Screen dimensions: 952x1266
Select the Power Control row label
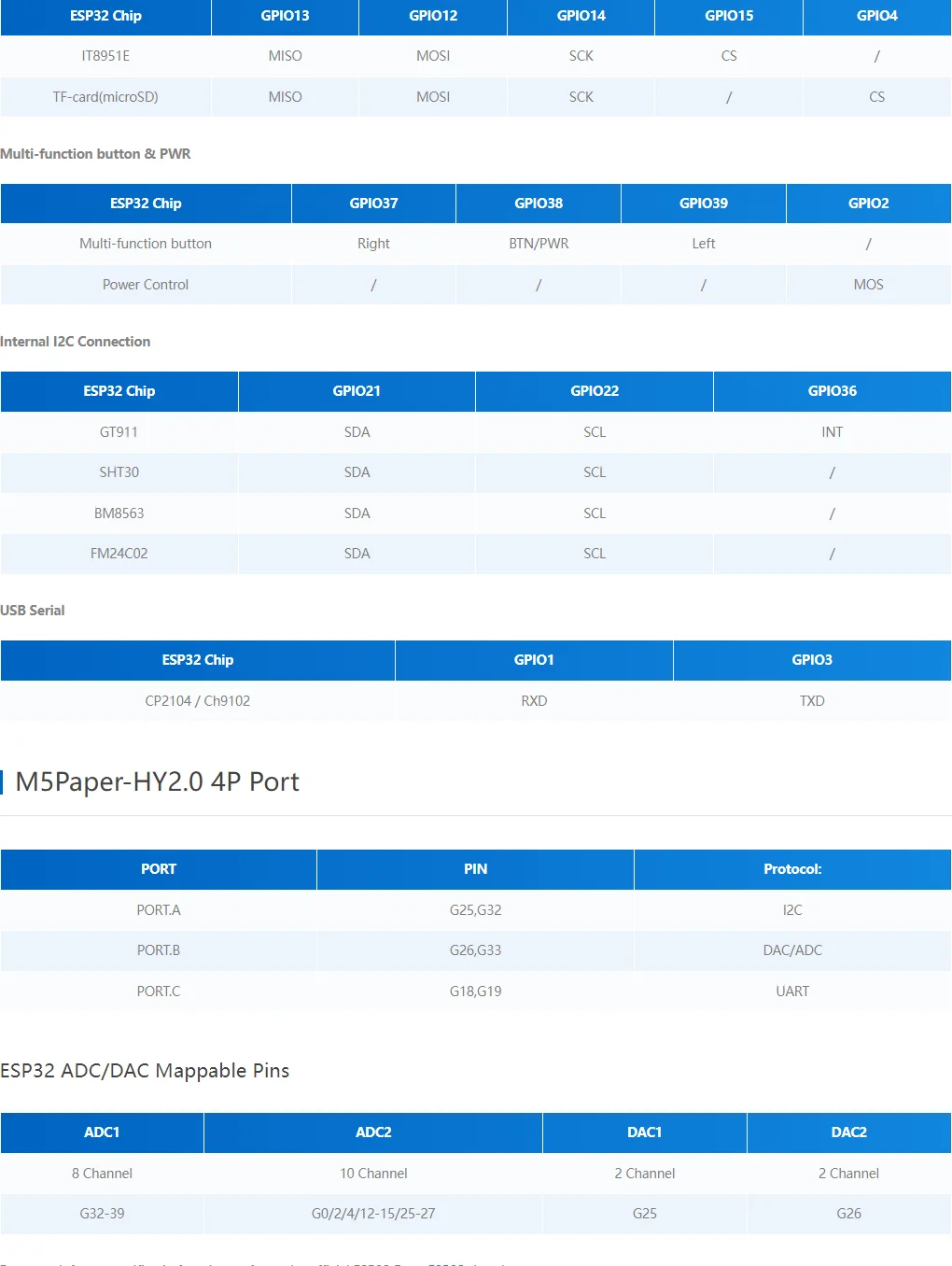click(146, 285)
